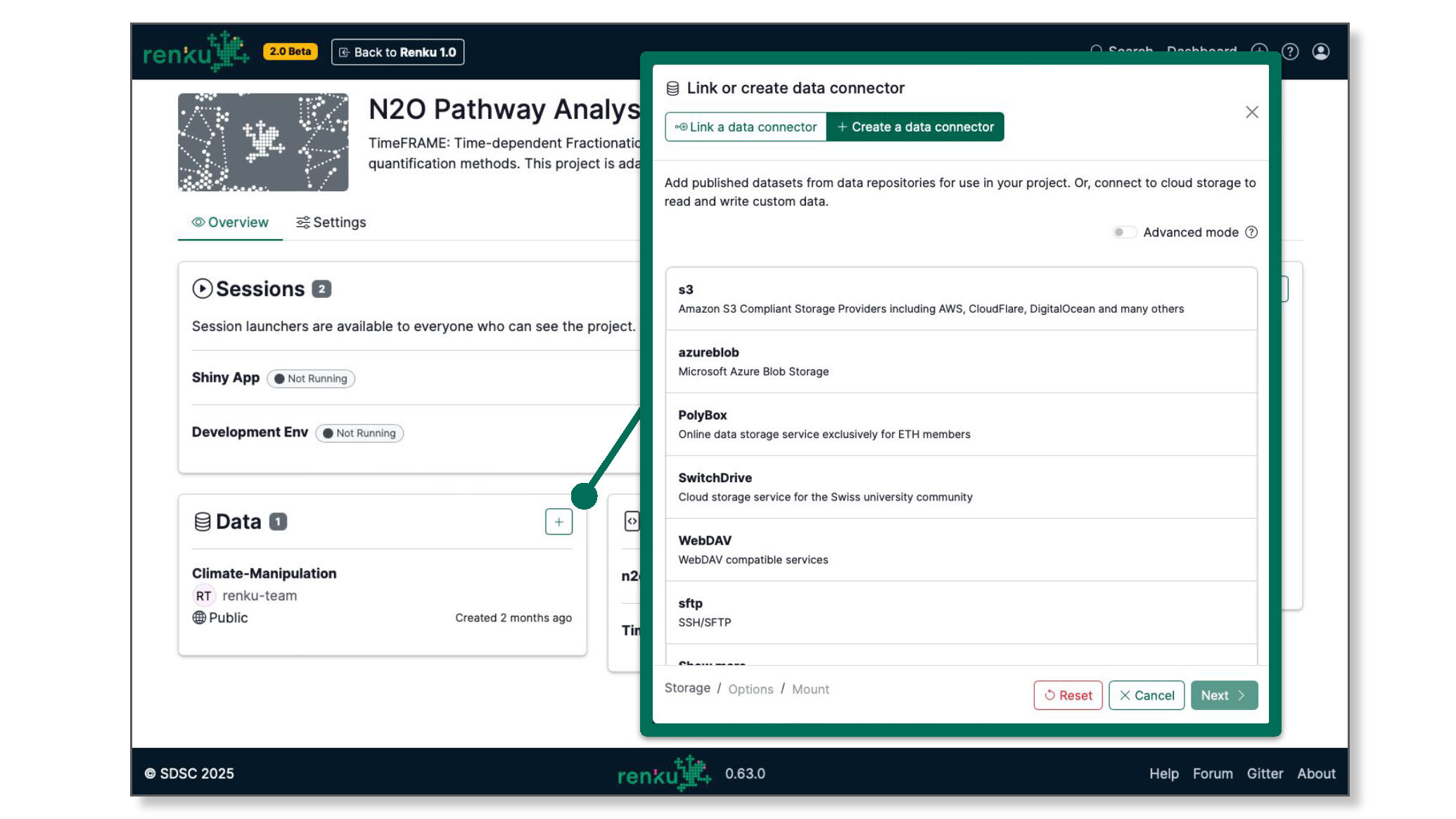Click the Next button to proceed
The height and width of the screenshot is (819, 1456).
[x=1224, y=695]
